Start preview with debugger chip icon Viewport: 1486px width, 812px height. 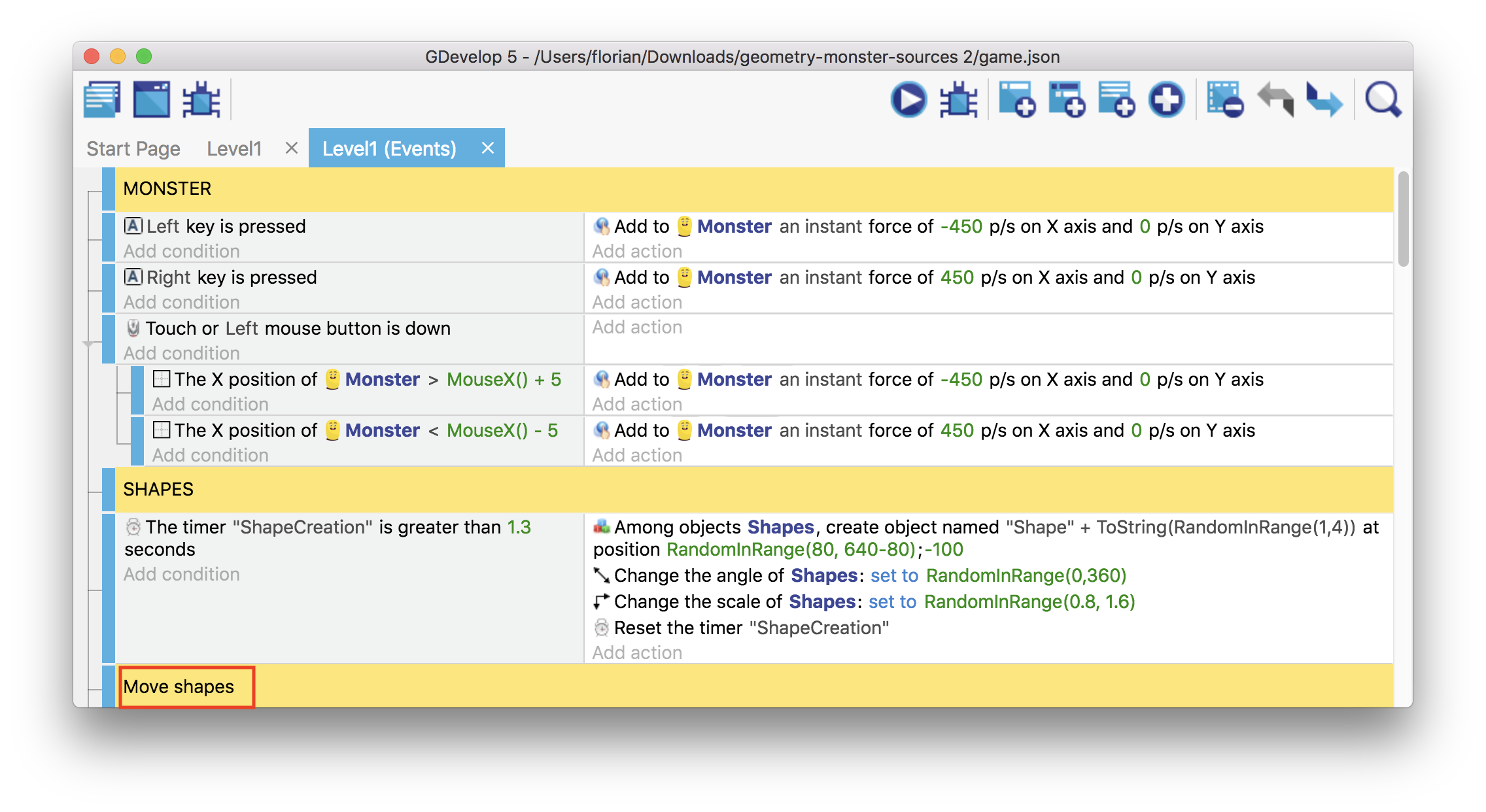958,99
